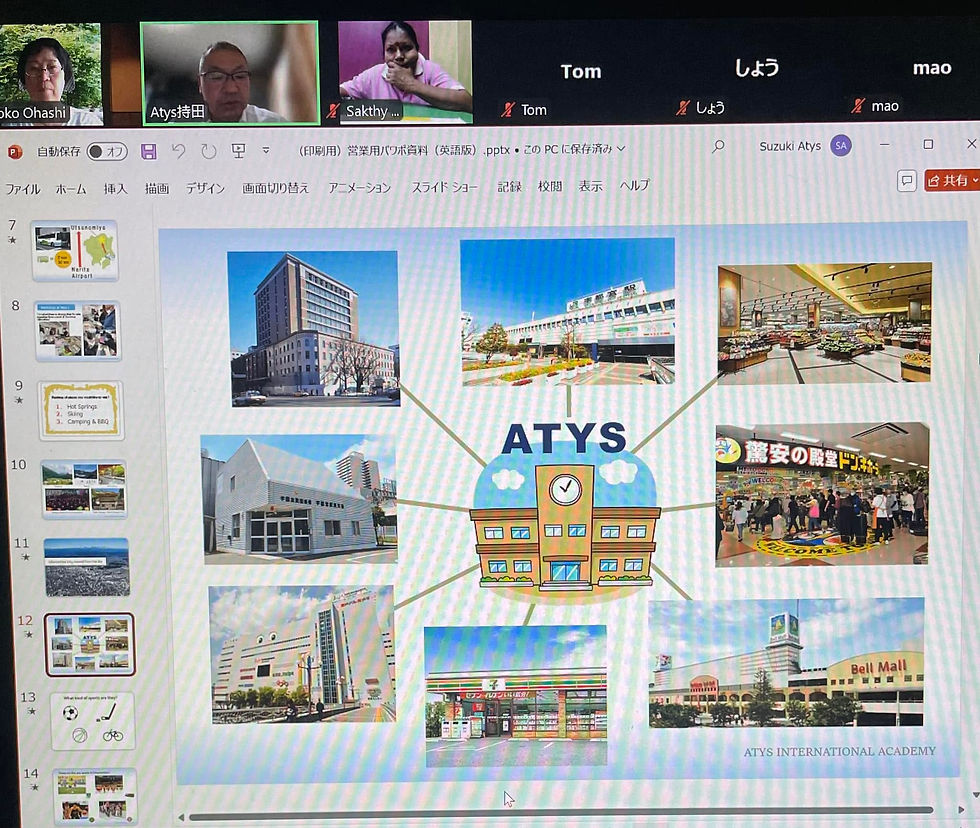
Task: Select the department store with eyes photo
Action: pos(302,654)
